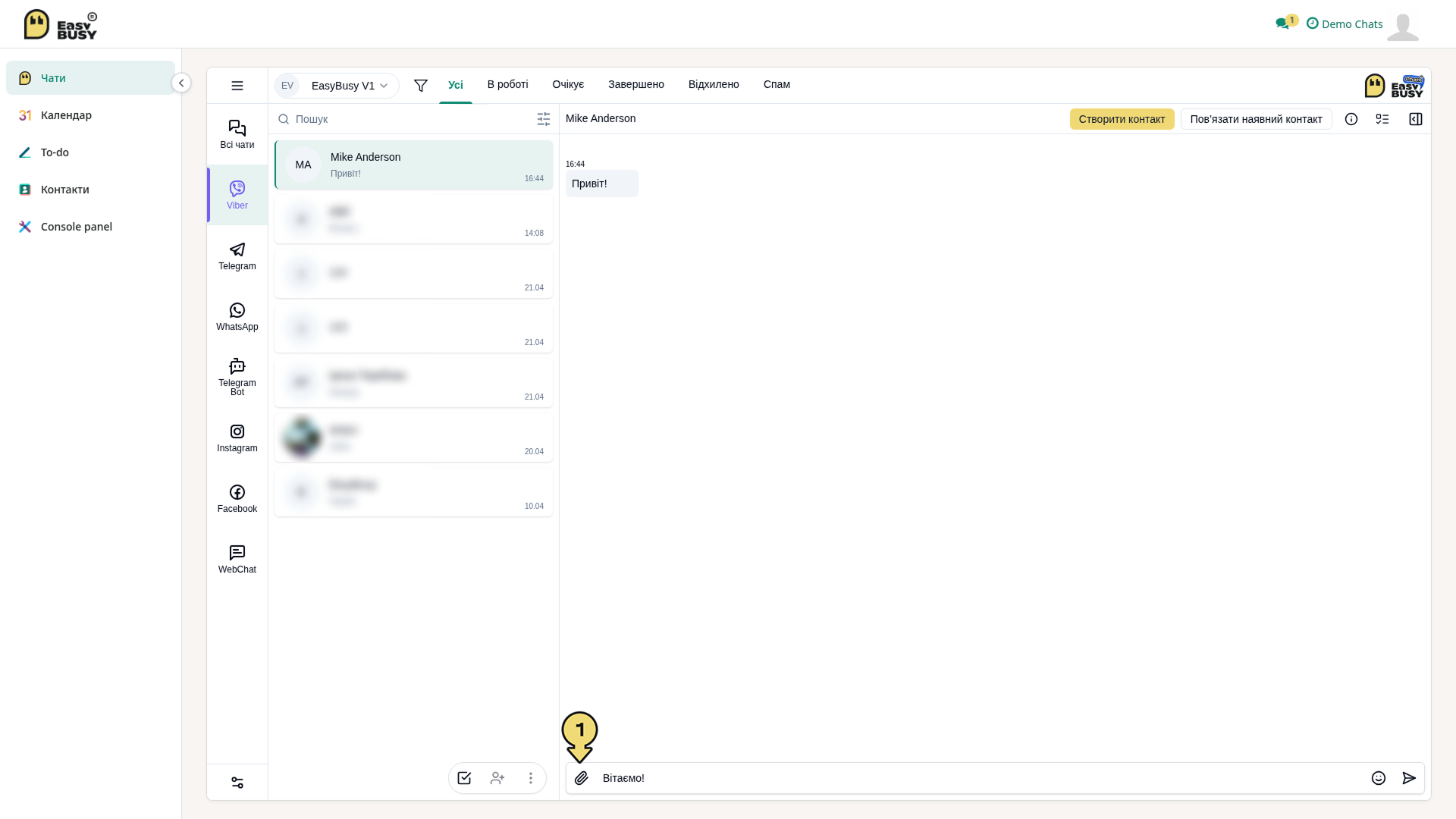Viewport: 1456px width, 819px height.
Task: Collapse the left navigation sidebar
Action: coord(181,83)
